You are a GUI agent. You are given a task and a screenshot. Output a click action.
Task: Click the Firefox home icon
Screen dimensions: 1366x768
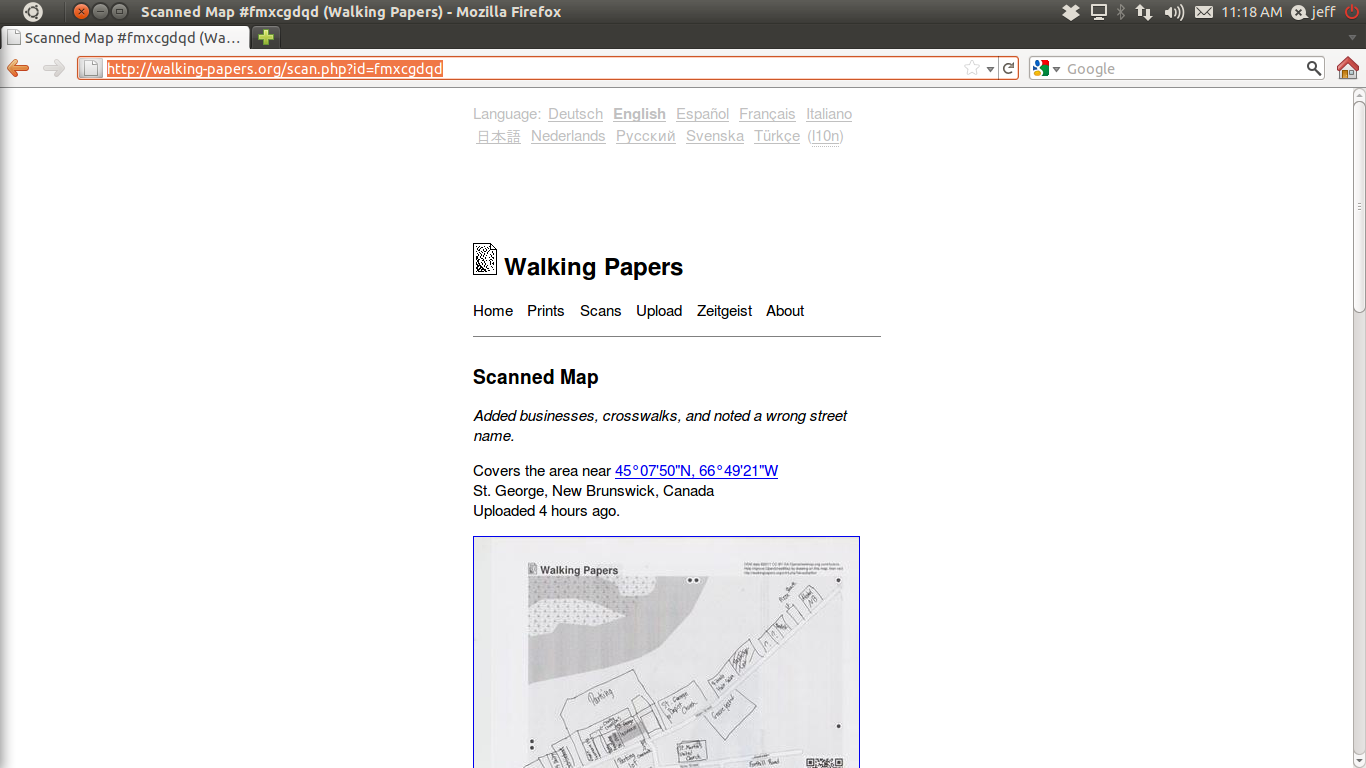(x=1347, y=68)
